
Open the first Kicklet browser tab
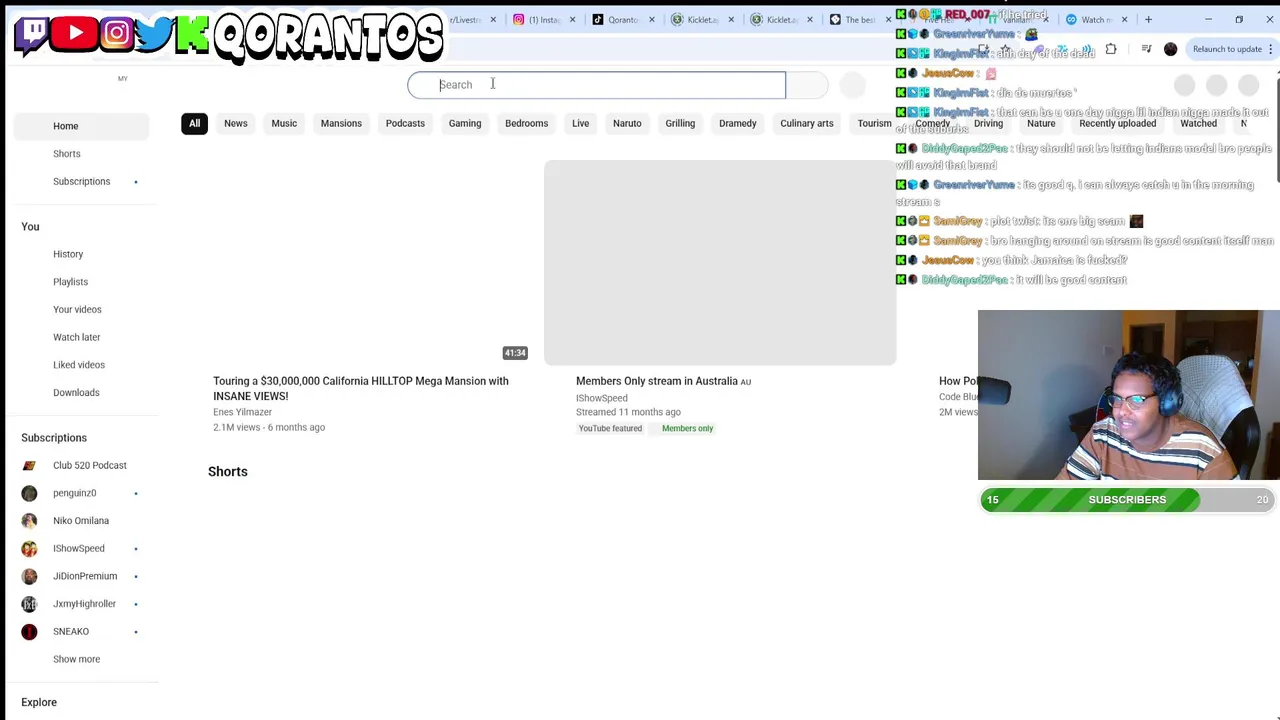click(x=698, y=20)
